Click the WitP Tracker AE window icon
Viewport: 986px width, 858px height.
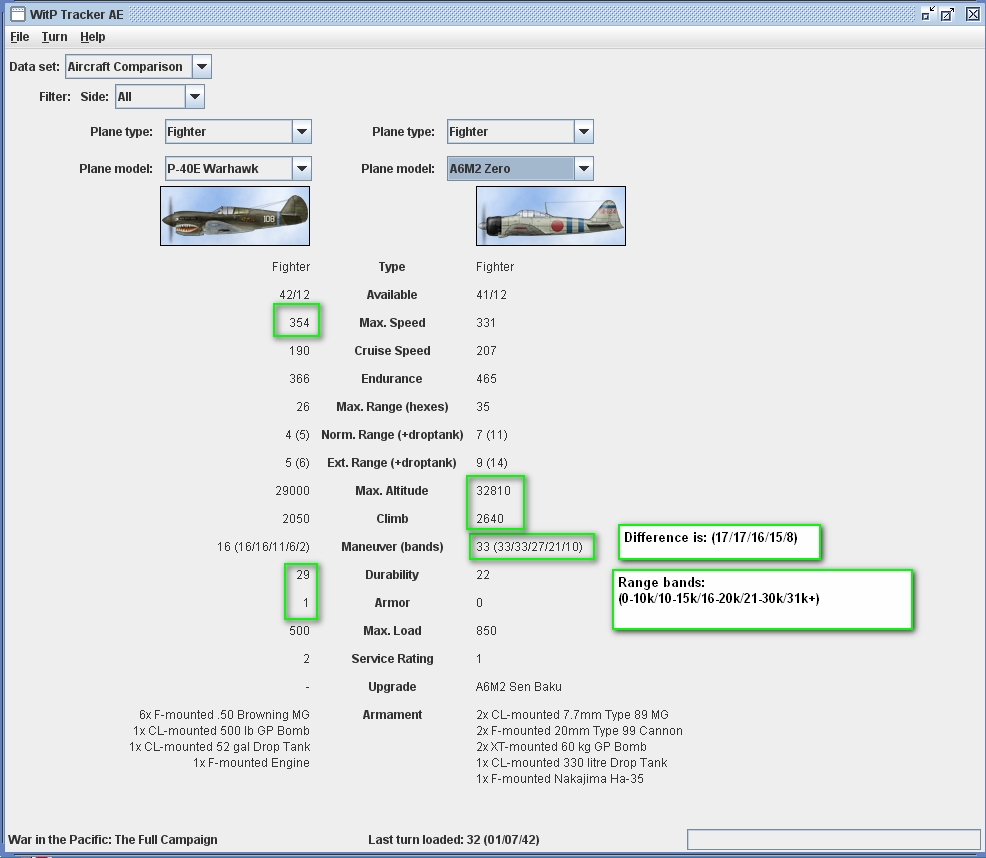click(x=18, y=14)
